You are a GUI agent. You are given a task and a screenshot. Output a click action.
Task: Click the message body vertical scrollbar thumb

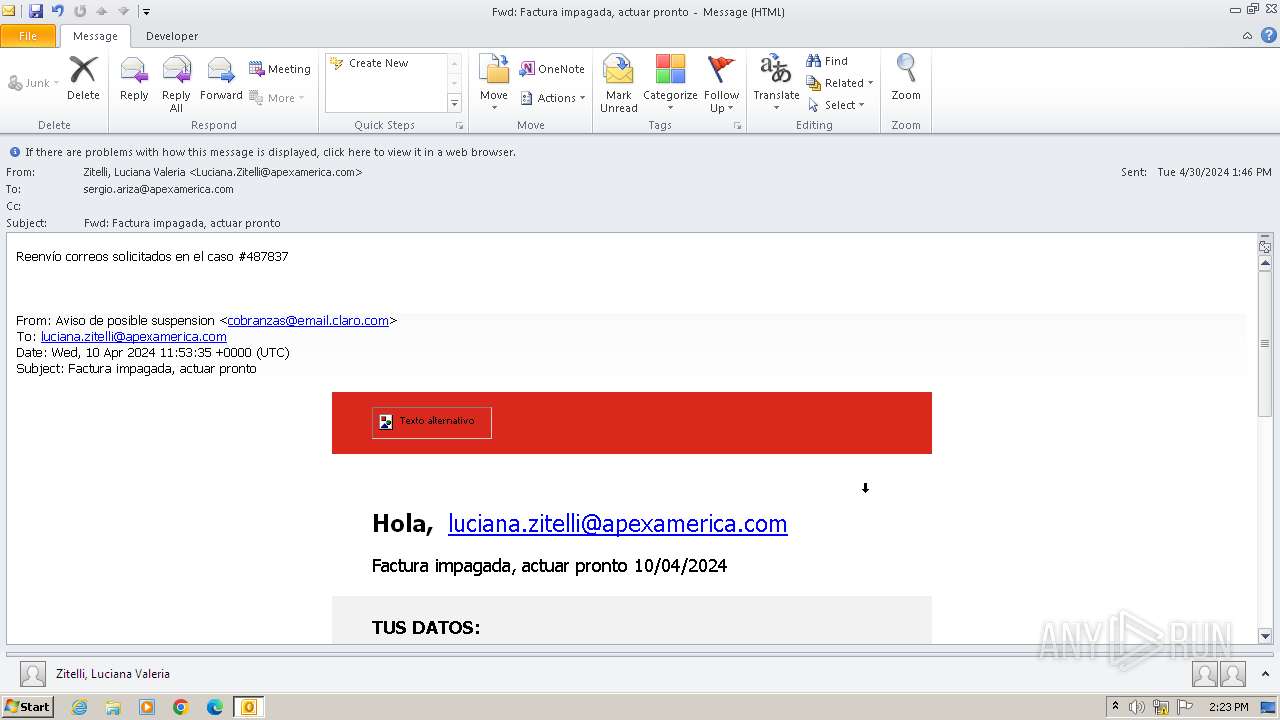[x=1265, y=343]
